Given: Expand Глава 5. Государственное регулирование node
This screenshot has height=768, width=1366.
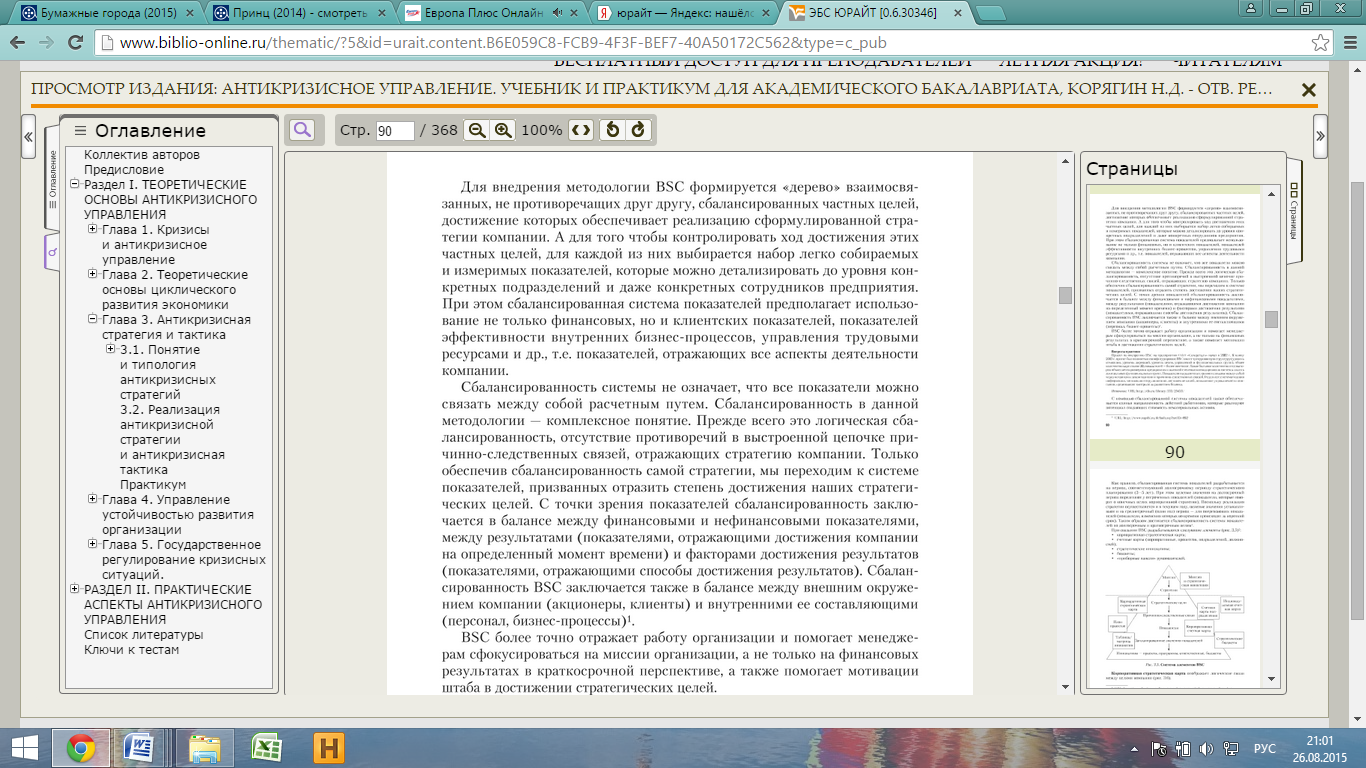Looking at the screenshot, I should click(x=93, y=545).
